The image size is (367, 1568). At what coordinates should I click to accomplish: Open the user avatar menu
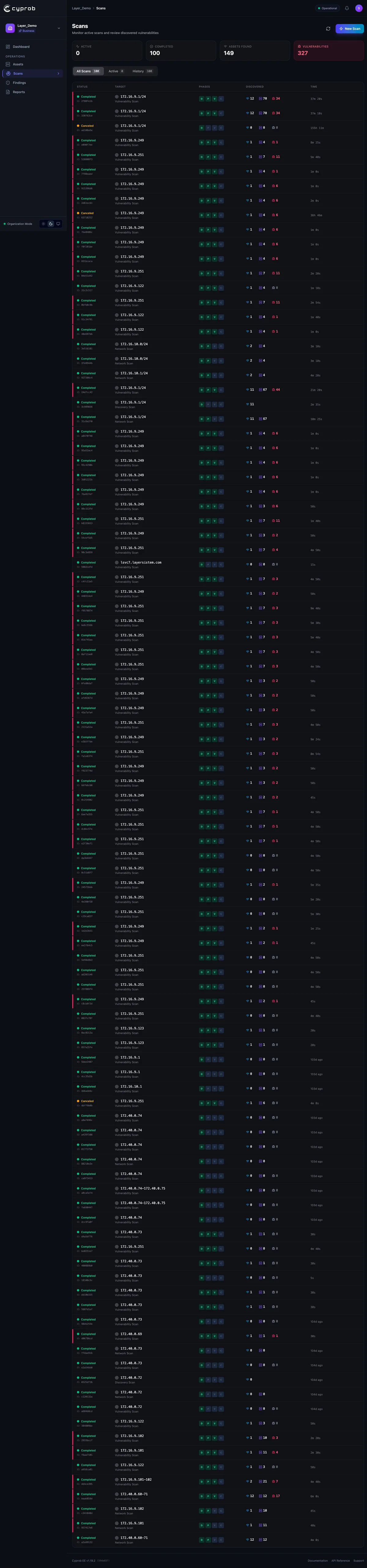pyautogui.click(x=358, y=9)
